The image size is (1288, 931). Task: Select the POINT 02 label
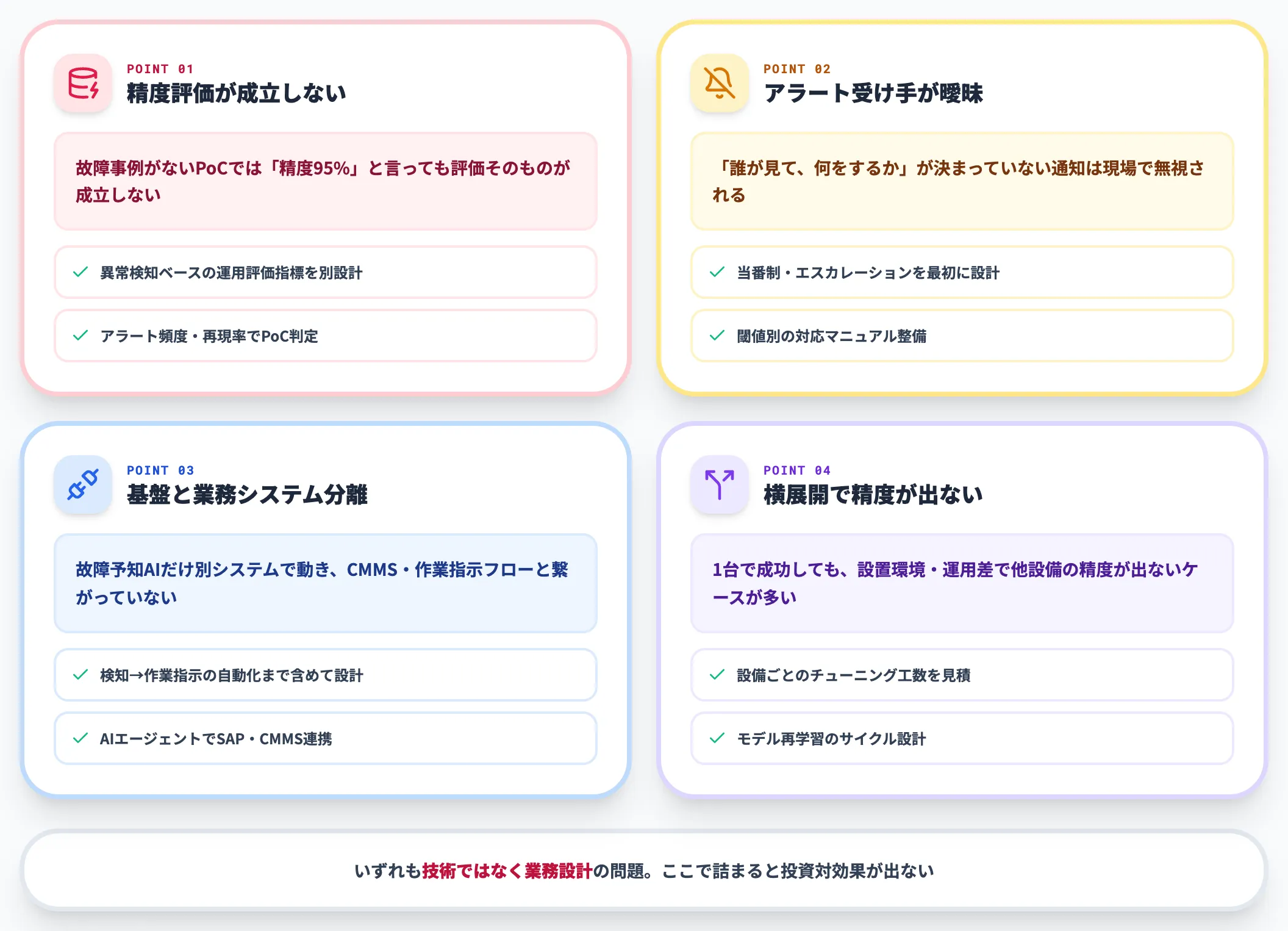[799, 69]
